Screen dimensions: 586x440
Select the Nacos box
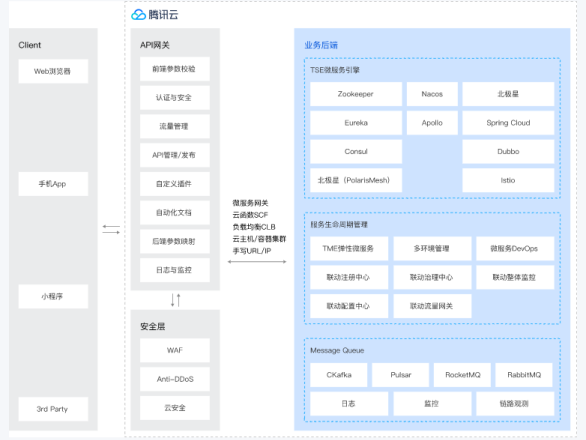[432, 94]
